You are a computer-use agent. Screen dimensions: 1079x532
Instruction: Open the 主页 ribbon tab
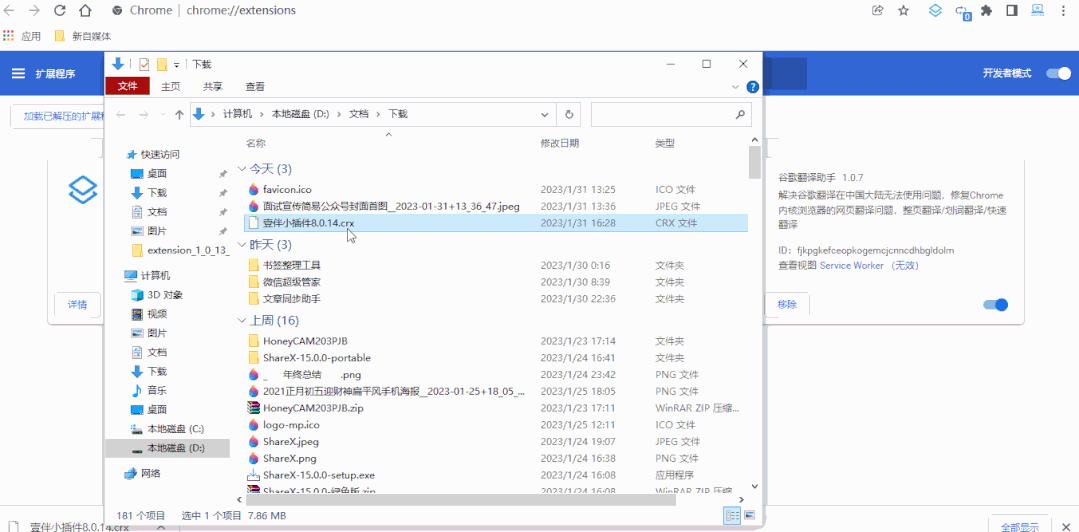click(x=171, y=87)
